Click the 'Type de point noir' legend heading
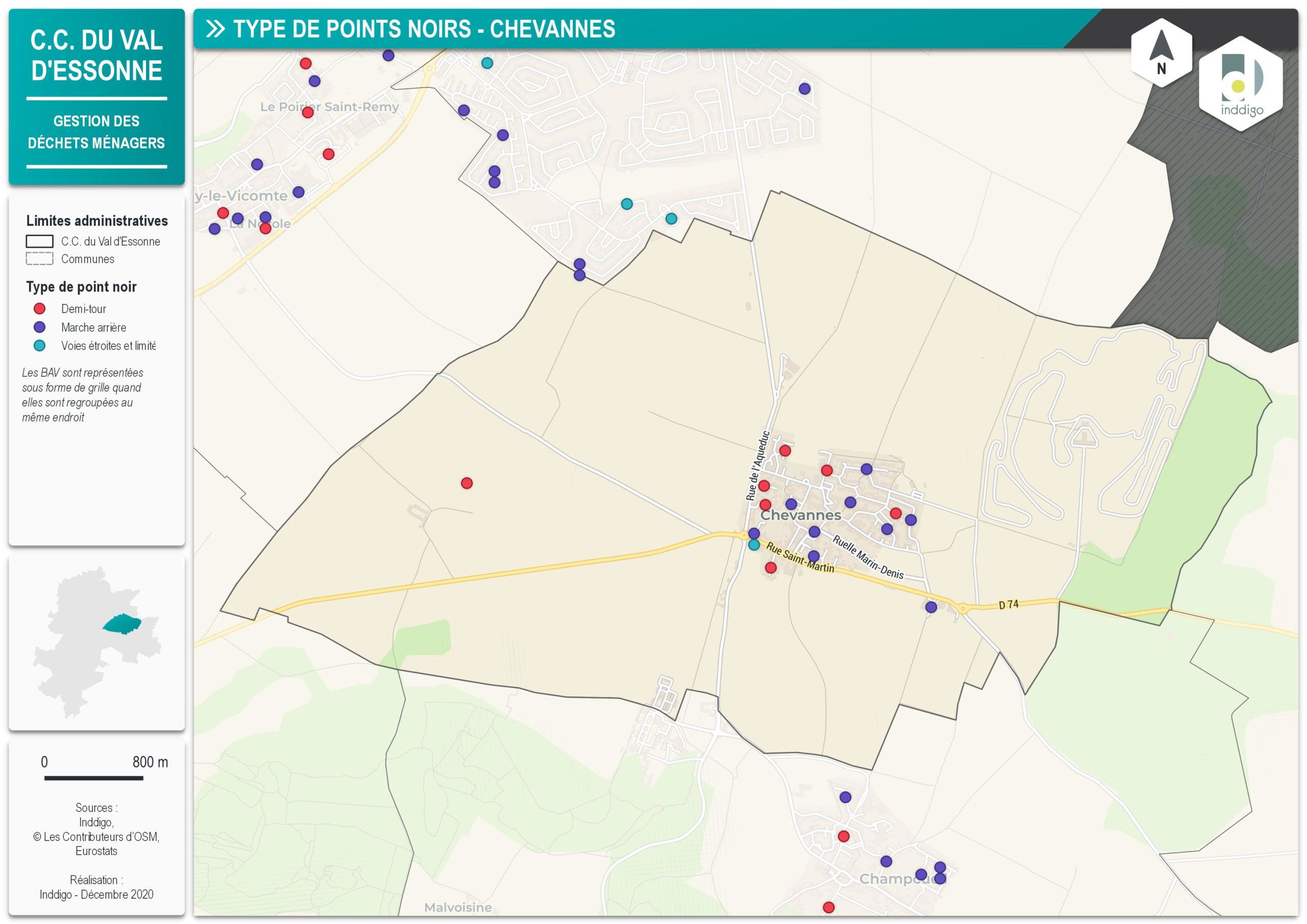 (81, 286)
